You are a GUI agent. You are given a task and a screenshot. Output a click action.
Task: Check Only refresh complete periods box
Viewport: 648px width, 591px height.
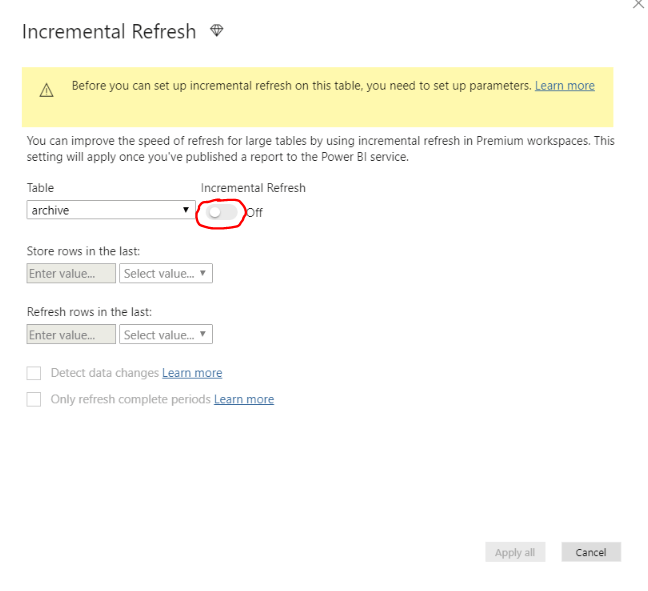pyautogui.click(x=34, y=399)
